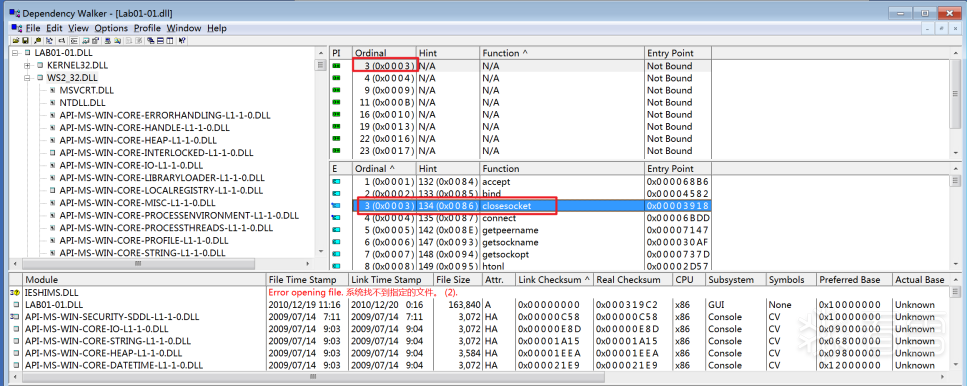Open the Options menu

pyautogui.click(x=111, y=28)
